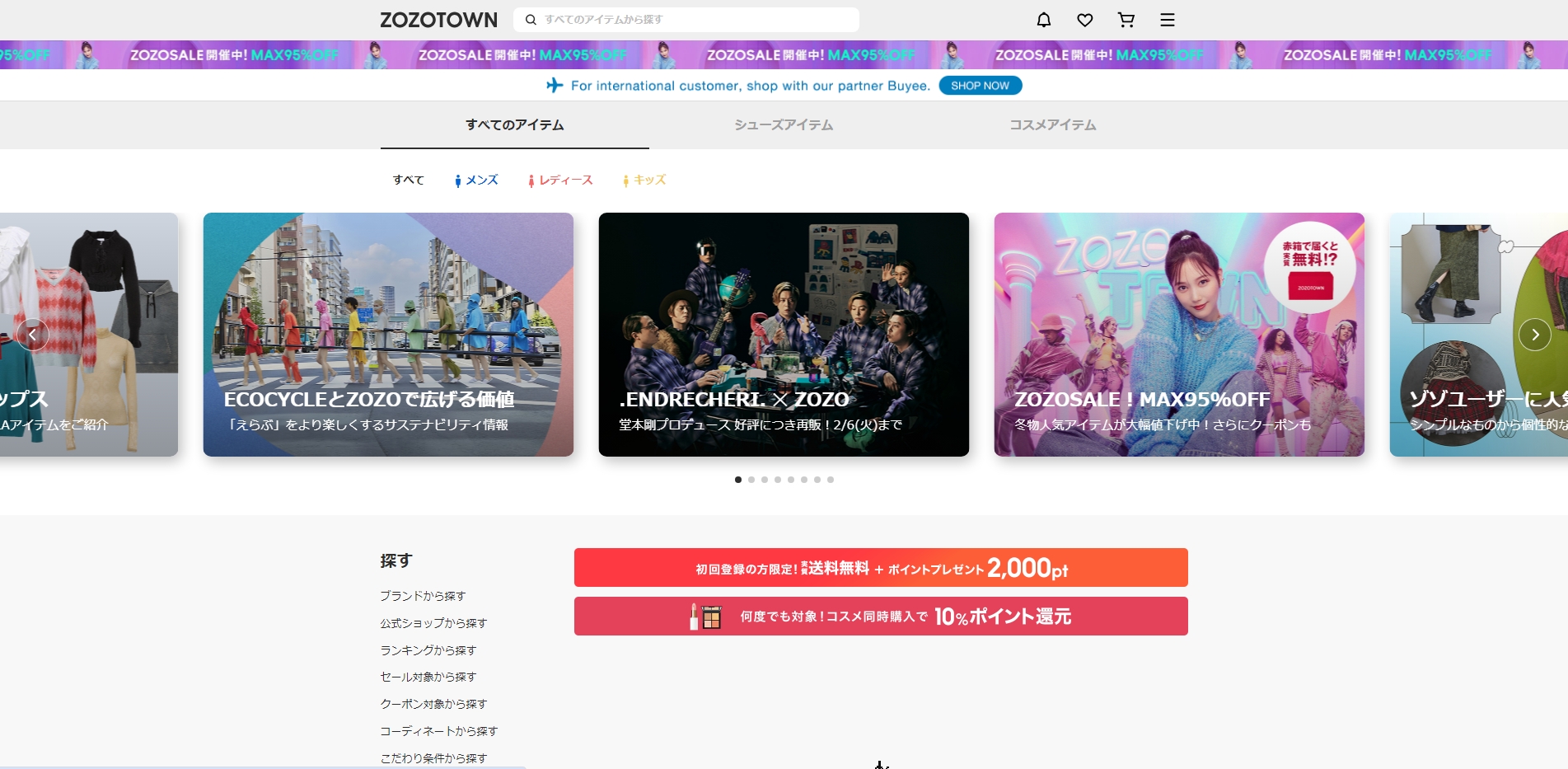Image resolution: width=1568 pixels, height=769 pixels.
Task: Open the favorites heart icon
Action: click(x=1085, y=20)
